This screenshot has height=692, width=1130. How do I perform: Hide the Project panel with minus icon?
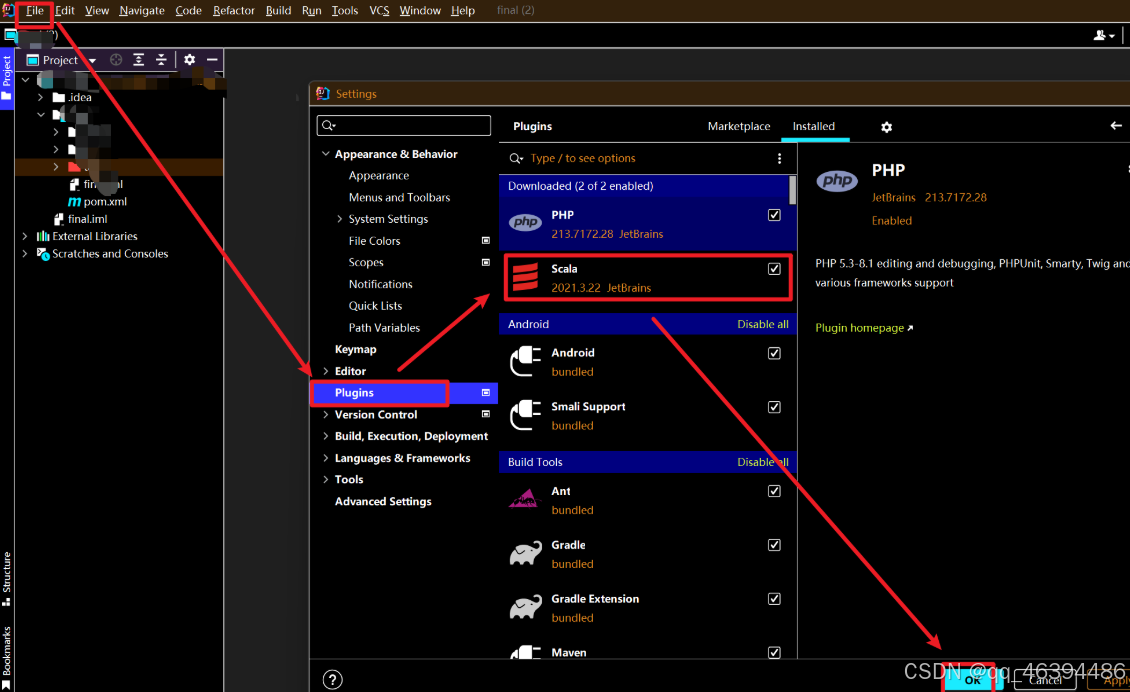(x=212, y=60)
